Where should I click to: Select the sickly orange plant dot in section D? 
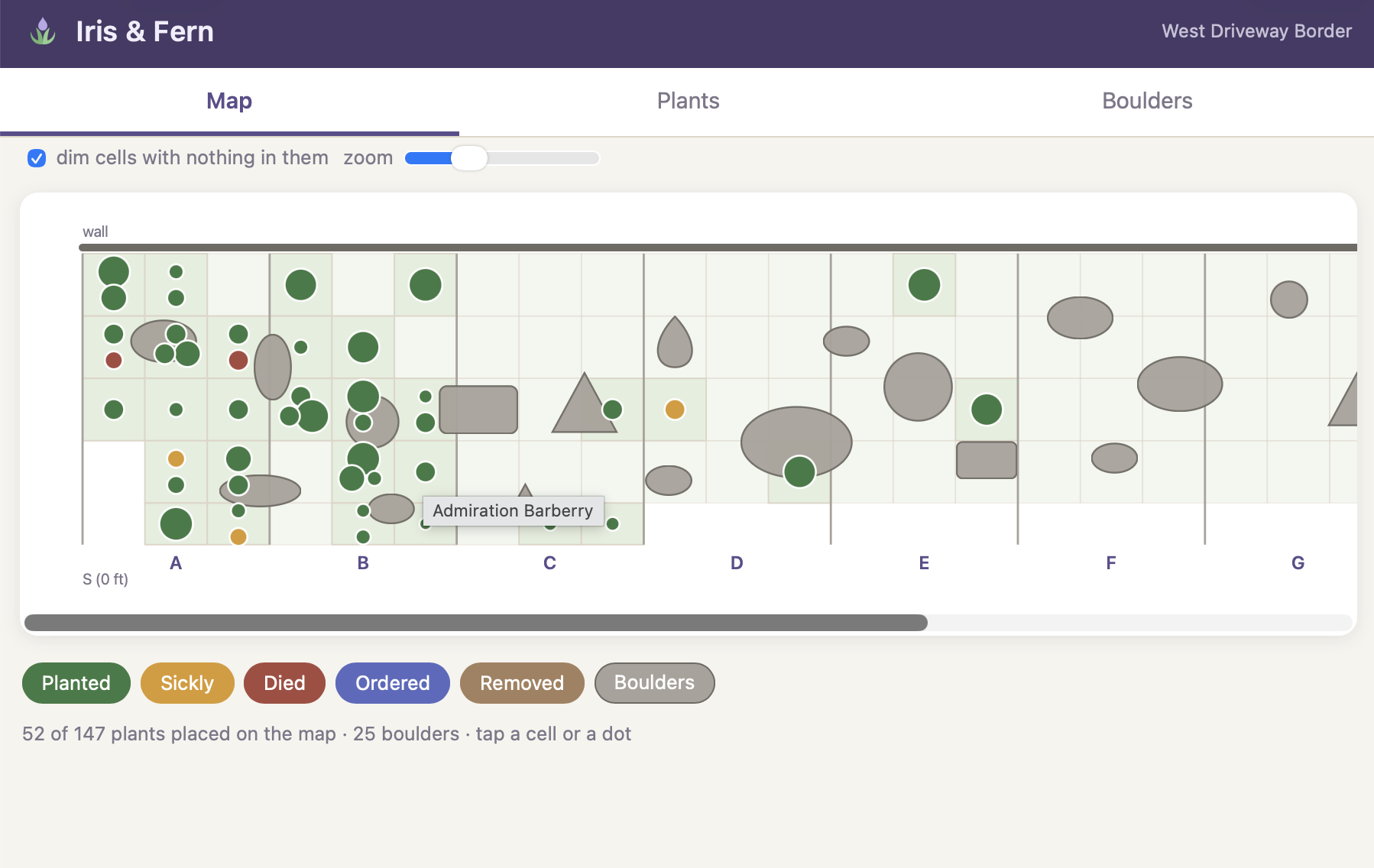pos(675,410)
